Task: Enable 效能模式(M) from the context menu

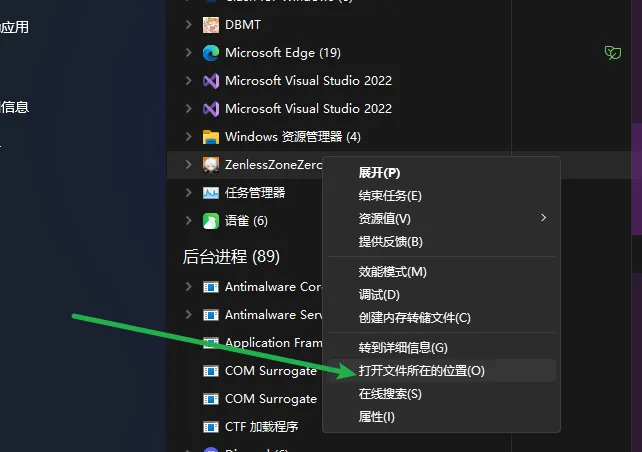Action: click(441, 272)
